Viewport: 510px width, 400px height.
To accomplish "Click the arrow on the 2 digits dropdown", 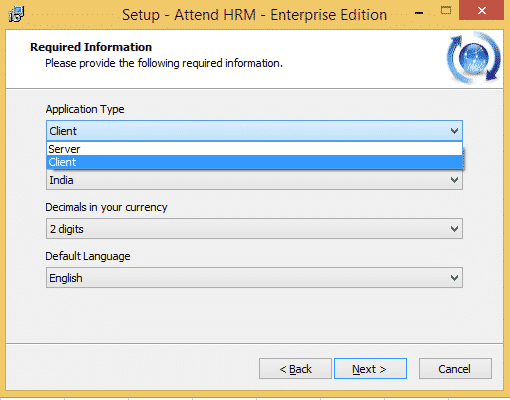I will tap(454, 229).
